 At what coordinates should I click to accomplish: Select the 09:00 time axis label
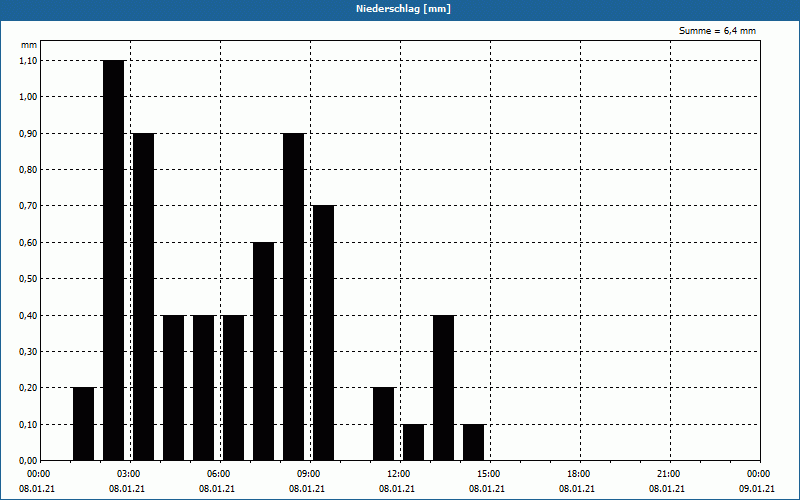coord(308,474)
